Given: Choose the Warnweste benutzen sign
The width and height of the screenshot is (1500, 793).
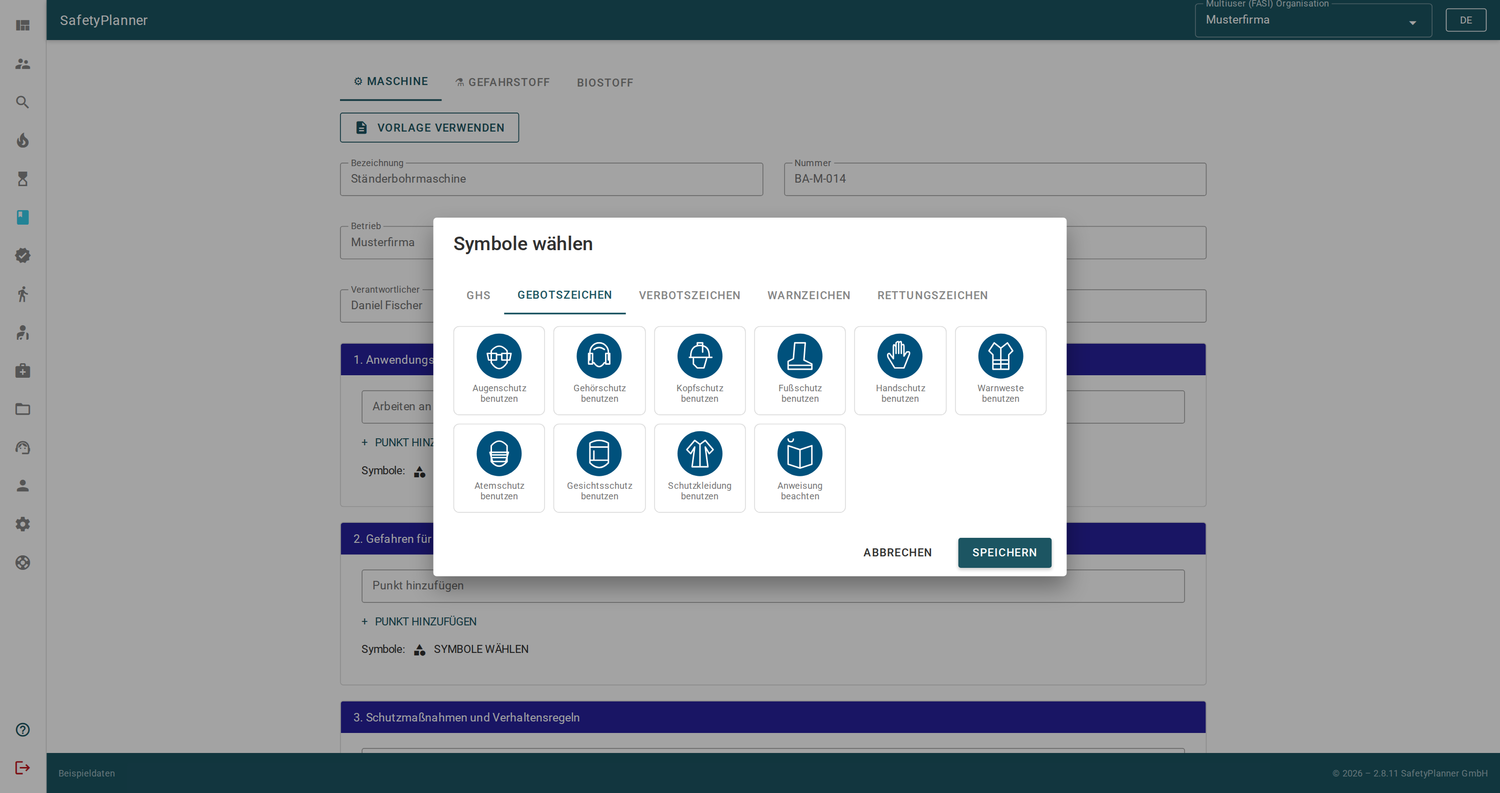Looking at the screenshot, I should pyautogui.click(x=1001, y=370).
